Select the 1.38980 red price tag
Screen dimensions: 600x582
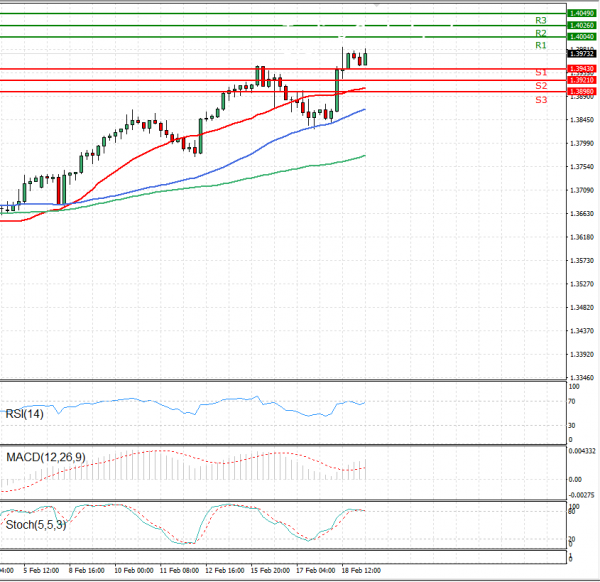click(x=582, y=91)
